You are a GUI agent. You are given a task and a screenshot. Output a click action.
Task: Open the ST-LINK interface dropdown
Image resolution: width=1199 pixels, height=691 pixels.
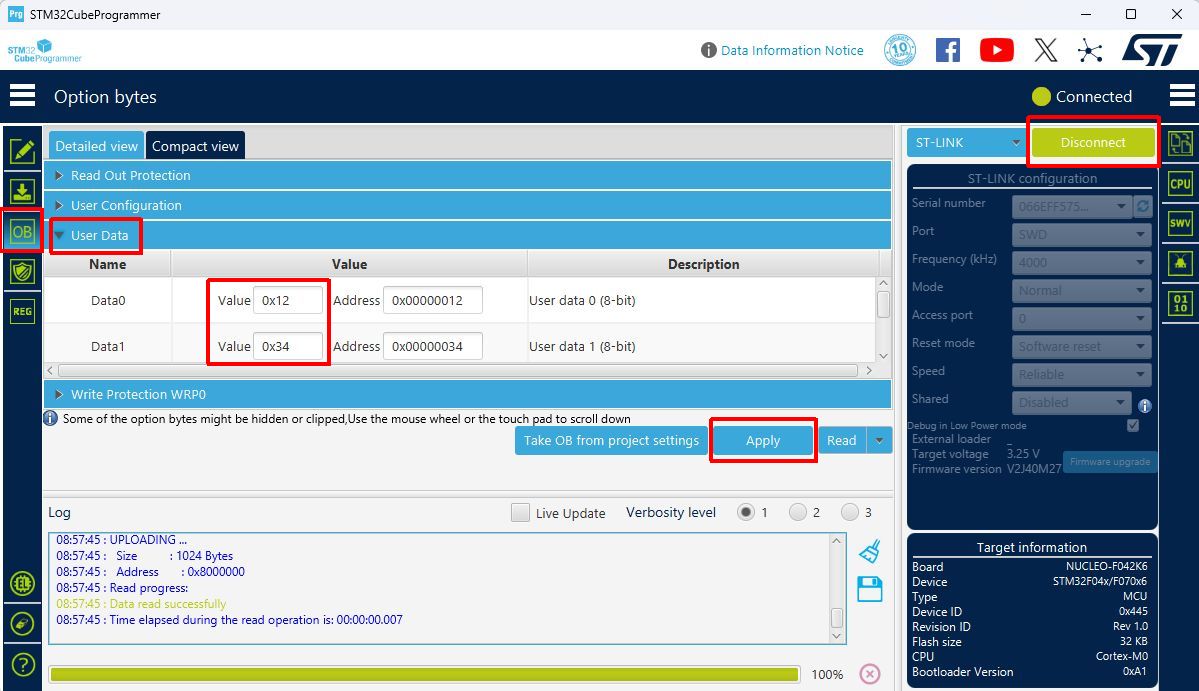(966, 142)
